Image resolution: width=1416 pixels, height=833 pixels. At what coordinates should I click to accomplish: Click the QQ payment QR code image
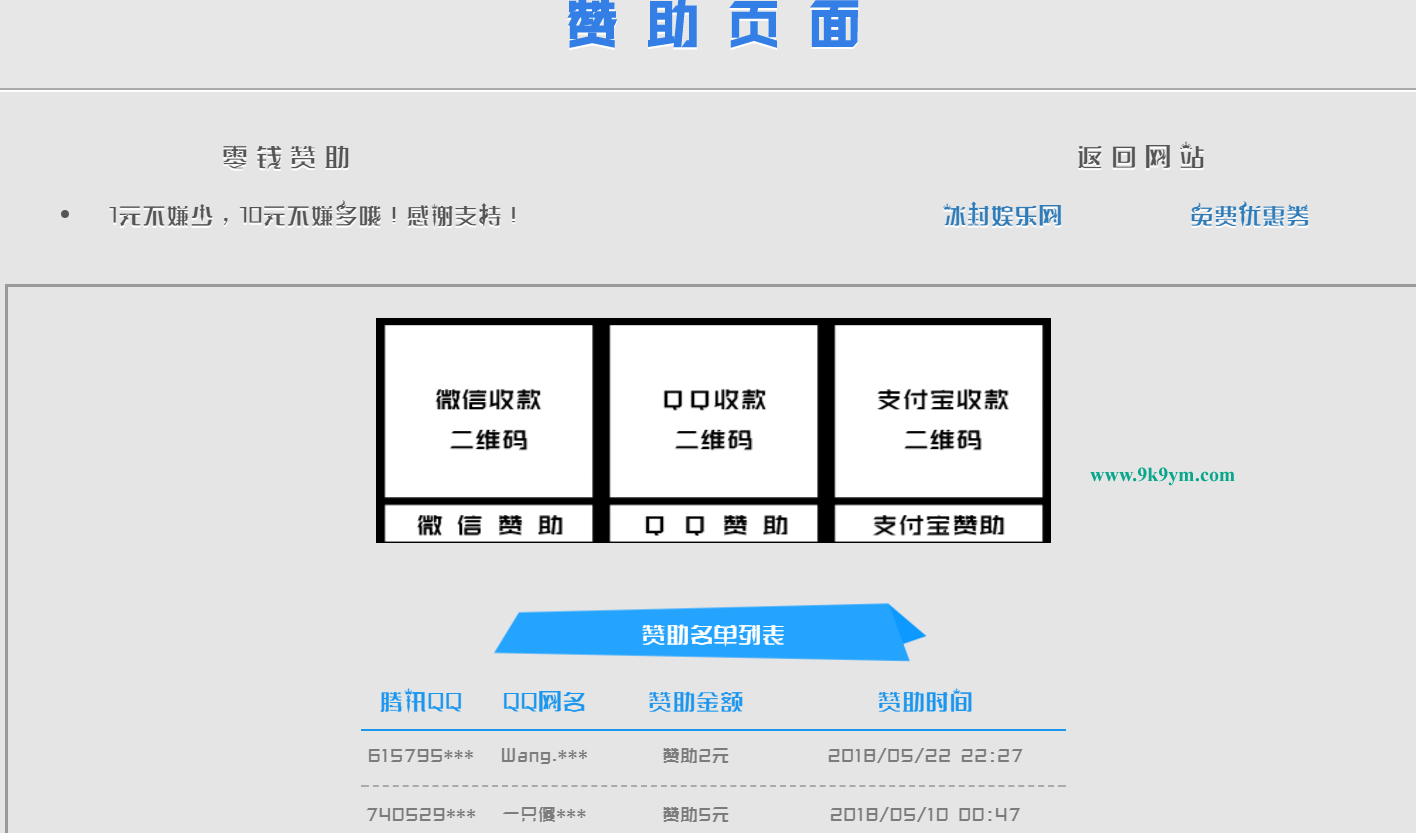[713, 412]
